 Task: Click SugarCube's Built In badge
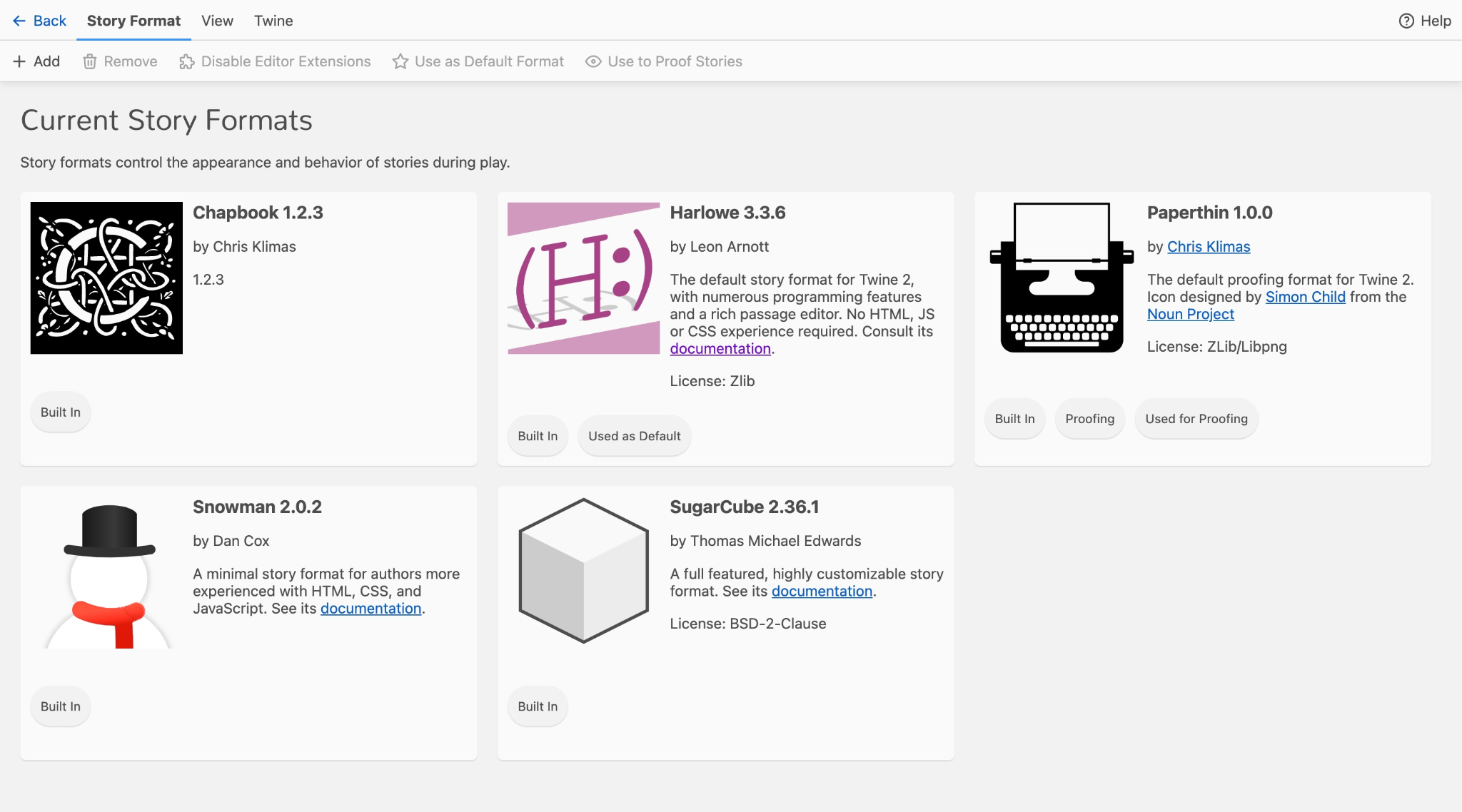(x=538, y=706)
